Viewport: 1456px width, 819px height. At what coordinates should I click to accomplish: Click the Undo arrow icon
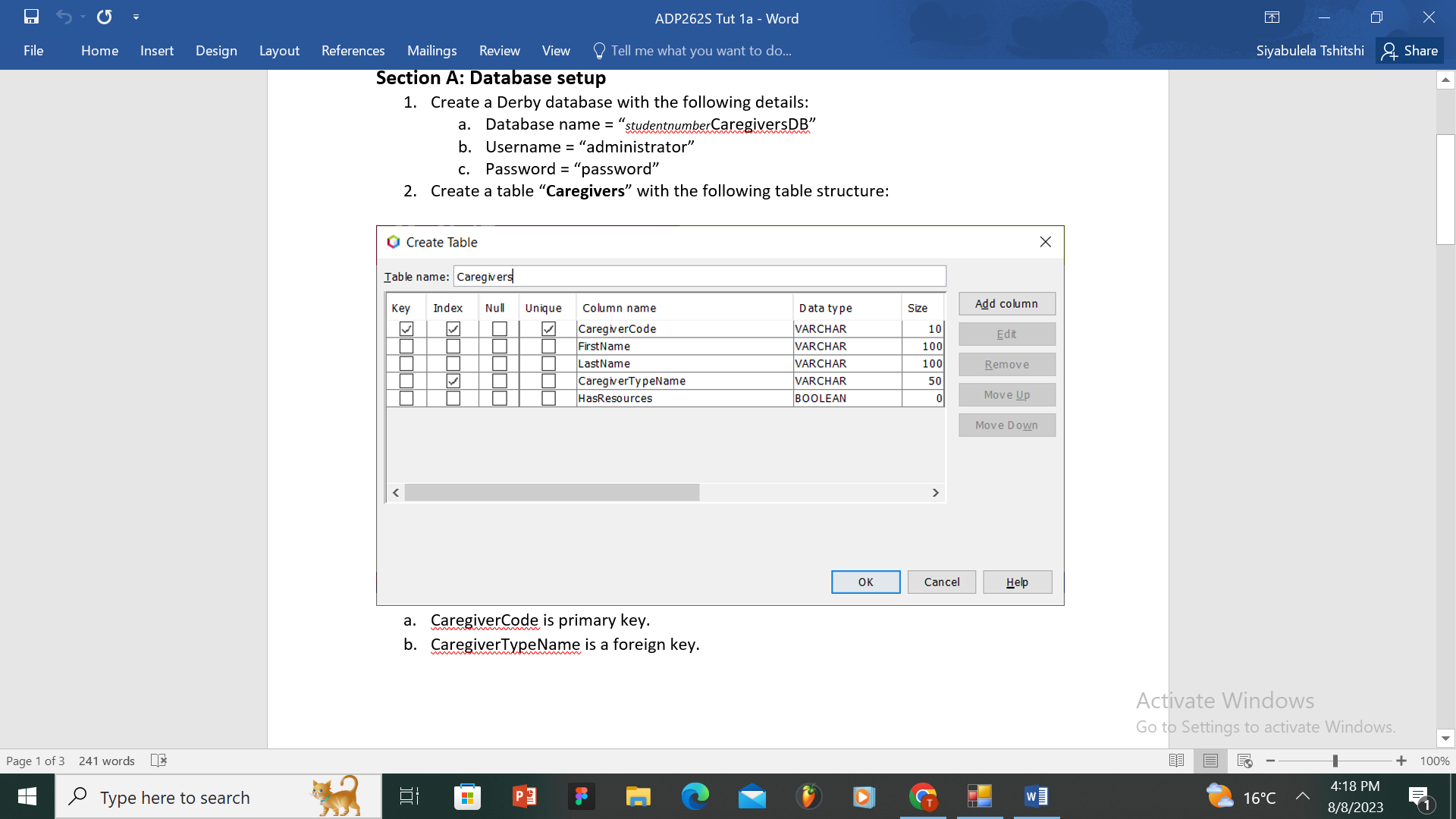tap(64, 17)
